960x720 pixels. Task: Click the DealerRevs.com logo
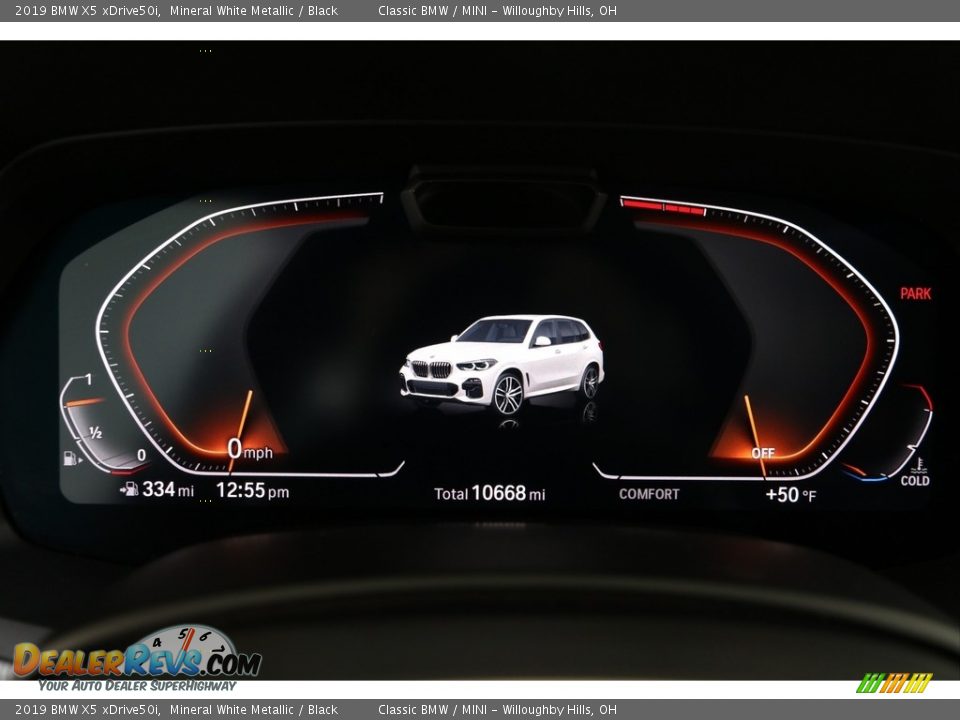[x=137, y=653]
